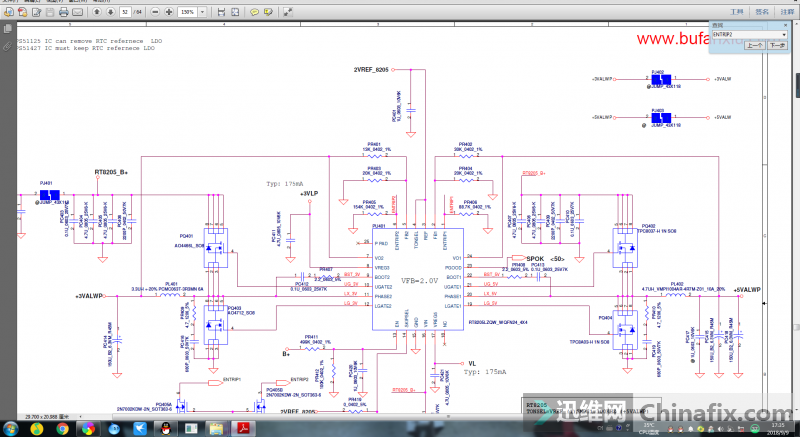The height and width of the screenshot is (437, 800).
Task: Close the find search box
Action: tap(785, 25)
